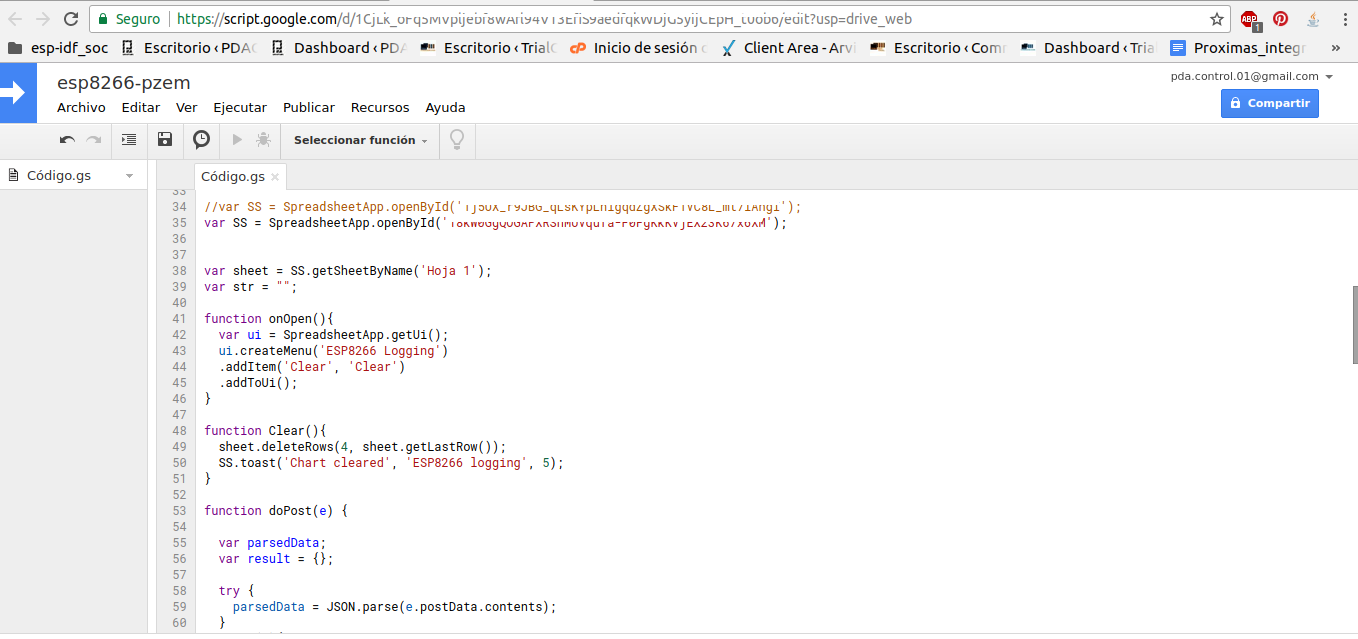Open the esp-idf_soc bookmarks folder
Viewport: 1358px width, 639px height.
coord(58,48)
